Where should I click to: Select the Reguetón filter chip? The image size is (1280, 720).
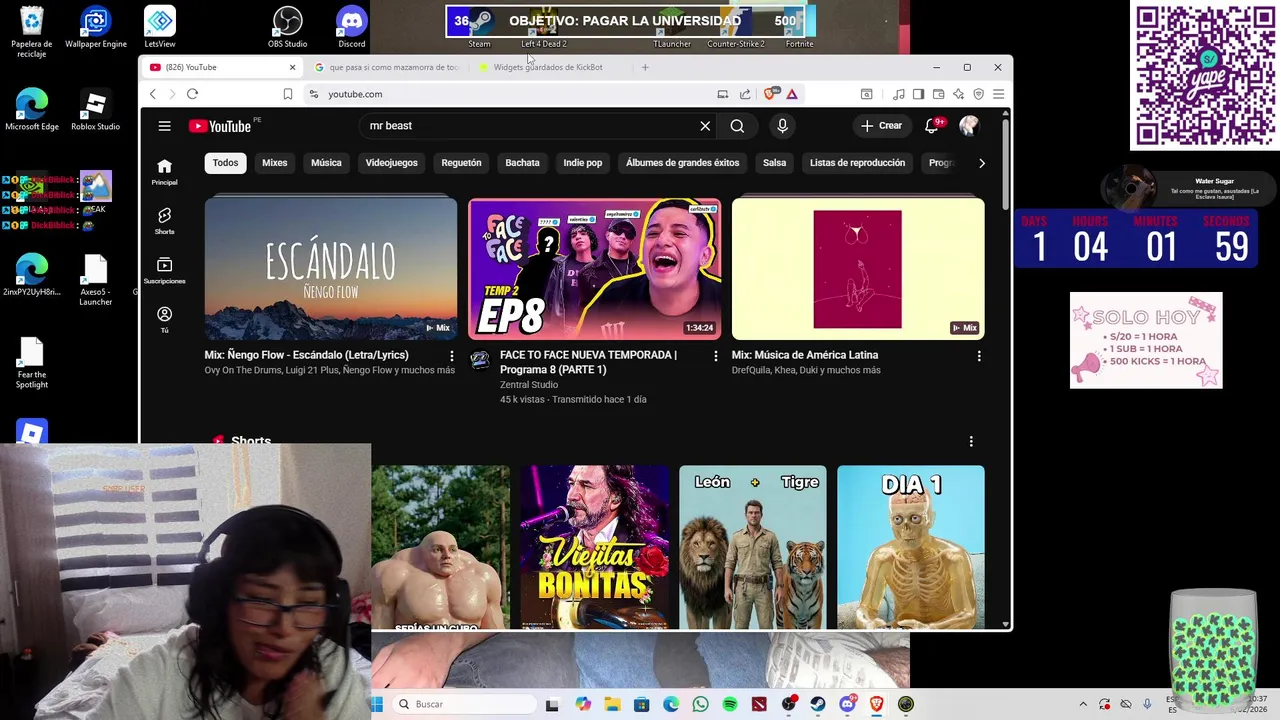pos(461,163)
